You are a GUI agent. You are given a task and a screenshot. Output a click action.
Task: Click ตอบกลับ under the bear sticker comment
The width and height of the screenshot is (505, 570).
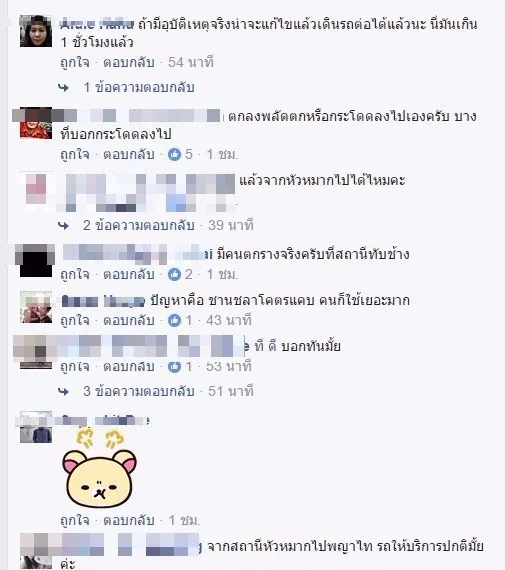click(x=129, y=521)
